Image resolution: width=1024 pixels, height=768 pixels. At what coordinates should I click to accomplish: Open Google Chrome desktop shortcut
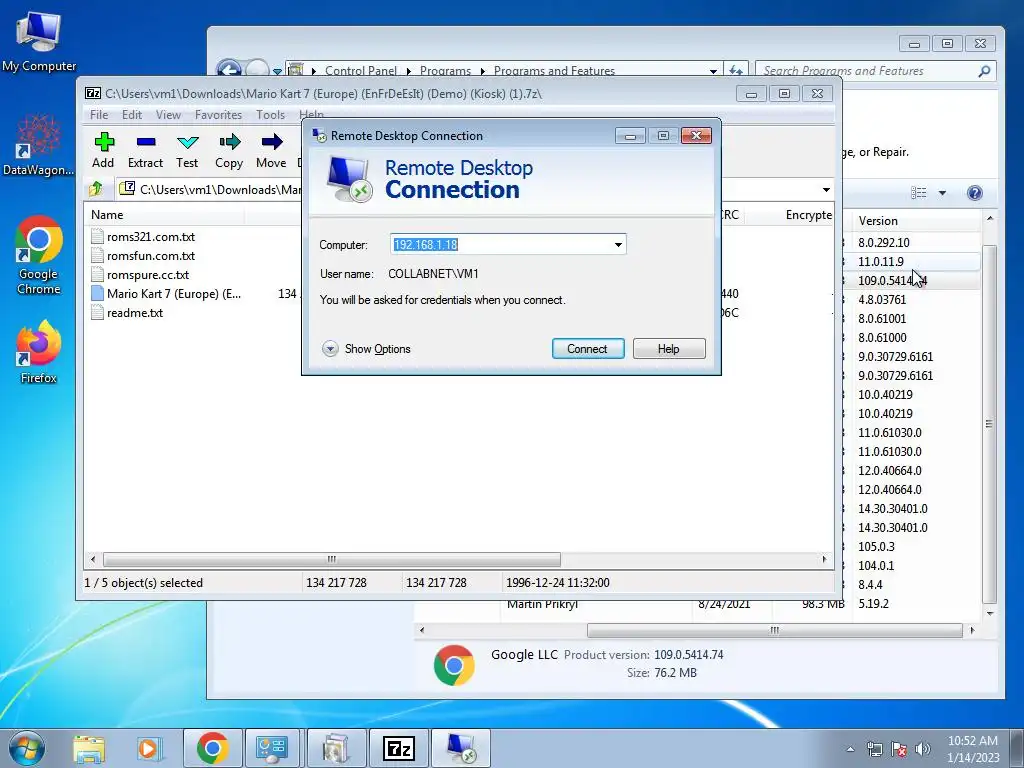[x=39, y=255]
